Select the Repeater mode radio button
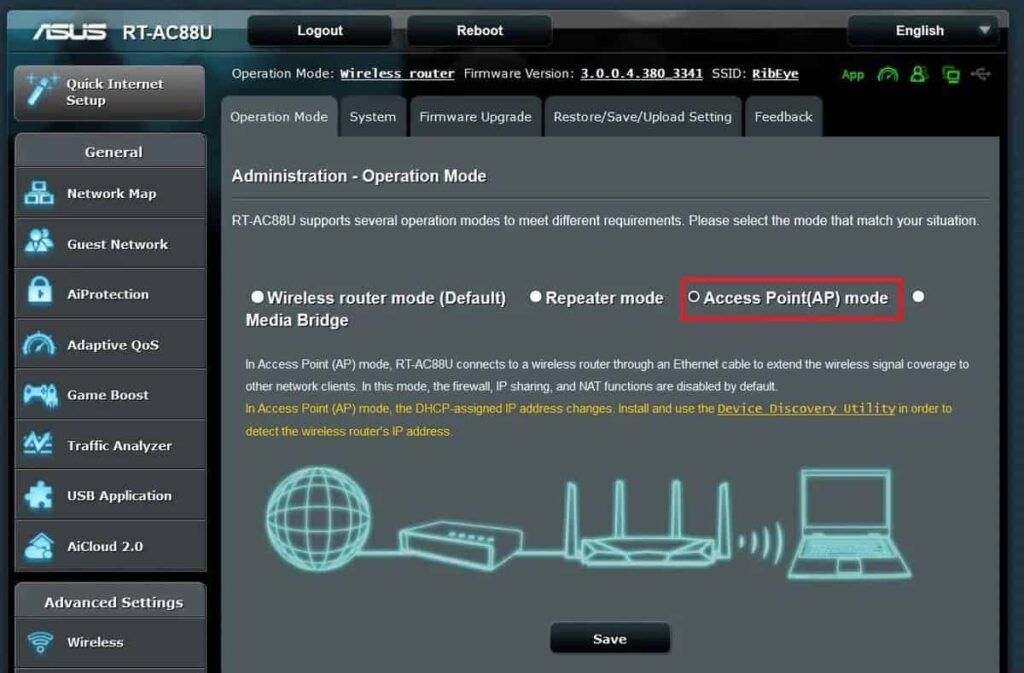This screenshot has height=673, width=1024. (536, 297)
